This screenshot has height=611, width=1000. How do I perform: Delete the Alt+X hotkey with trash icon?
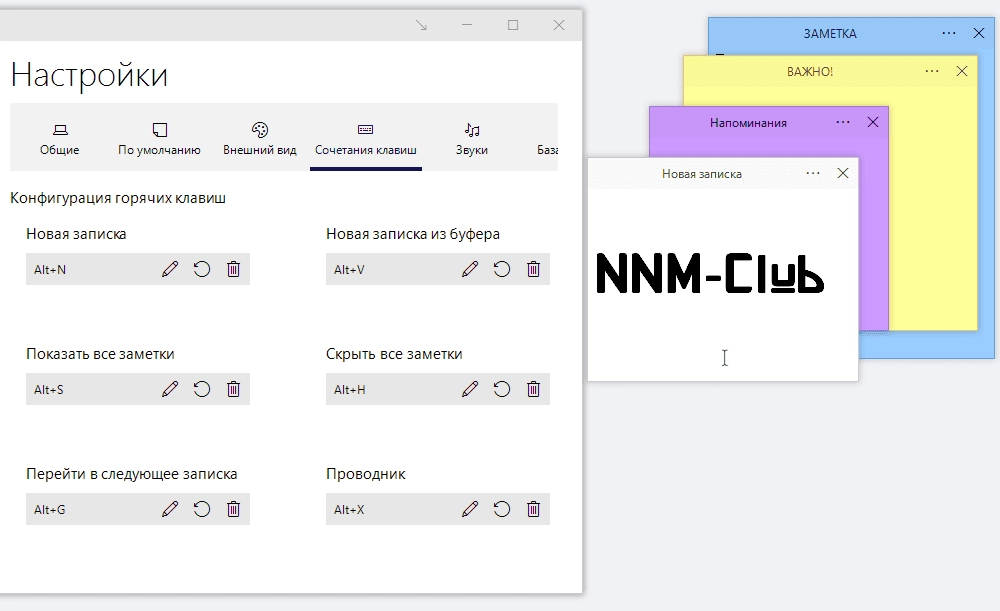click(x=534, y=509)
